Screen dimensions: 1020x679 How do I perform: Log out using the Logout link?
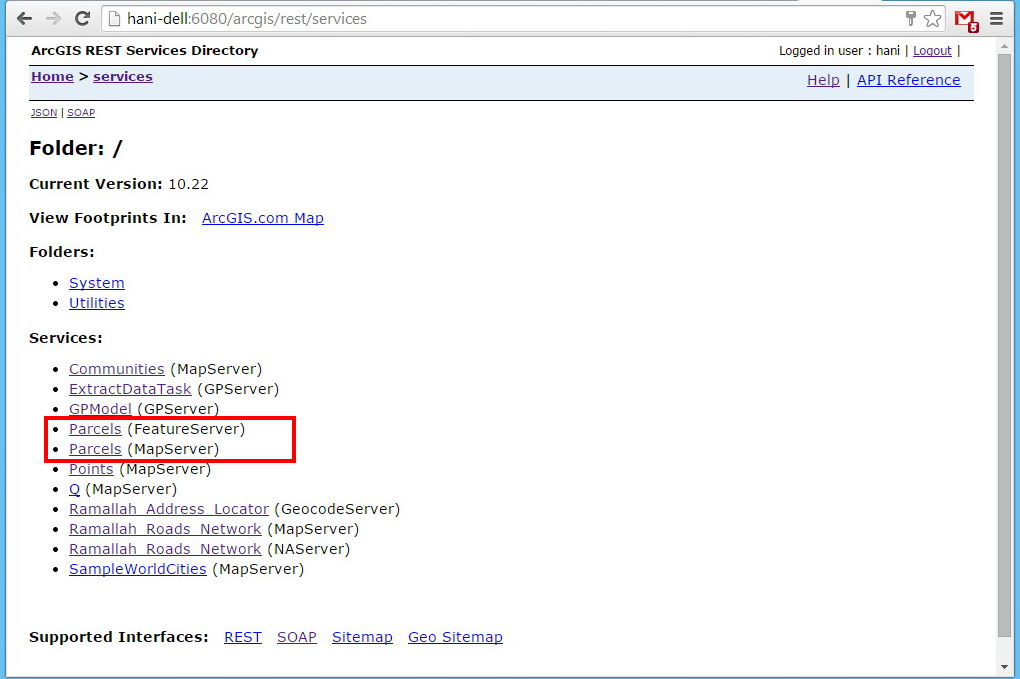click(x=932, y=51)
